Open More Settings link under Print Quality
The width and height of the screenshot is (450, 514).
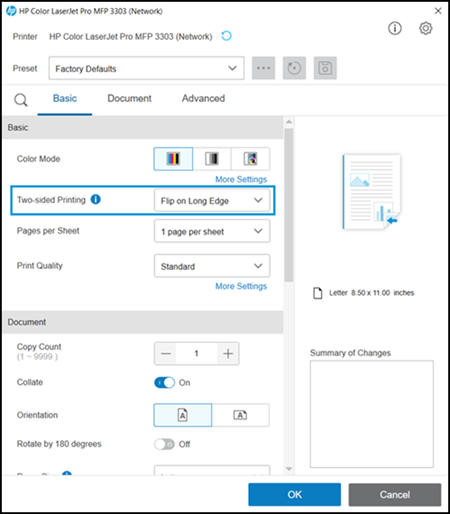[241, 286]
